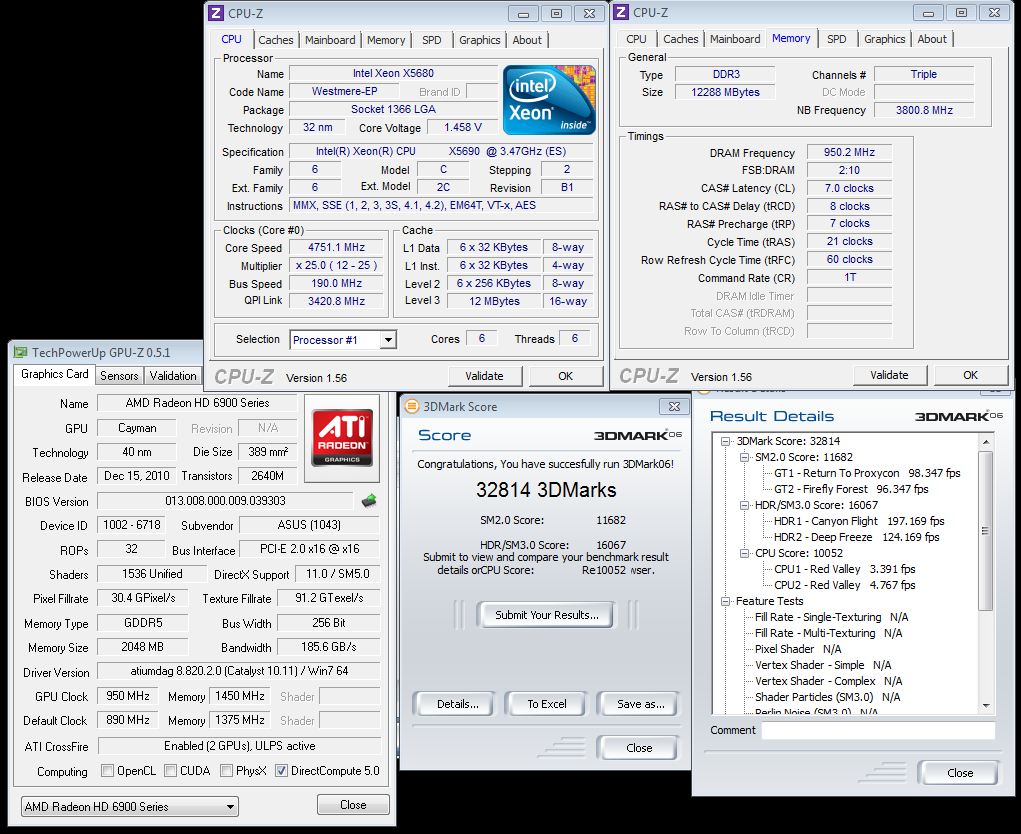Click OK in the left CPU-Z window
1021x834 pixels.
pyautogui.click(x=565, y=376)
